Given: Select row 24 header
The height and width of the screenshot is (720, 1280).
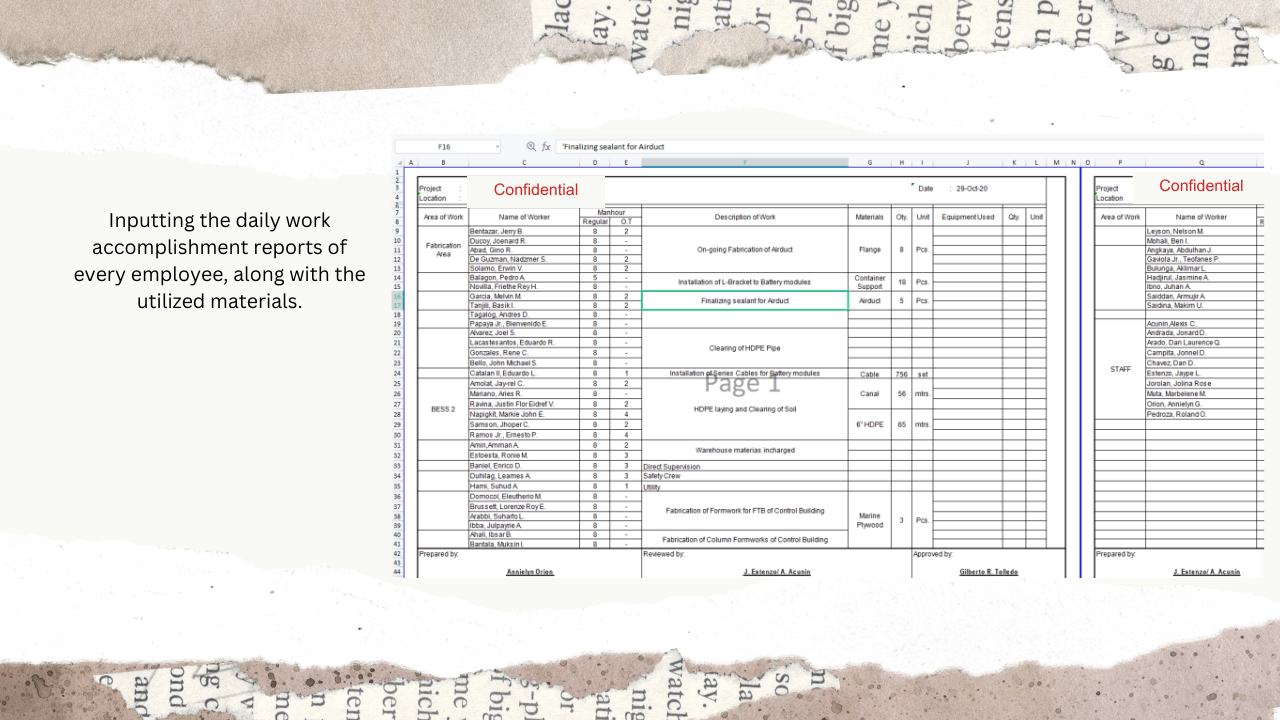Looking at the screenshot, I should point(397,374).
